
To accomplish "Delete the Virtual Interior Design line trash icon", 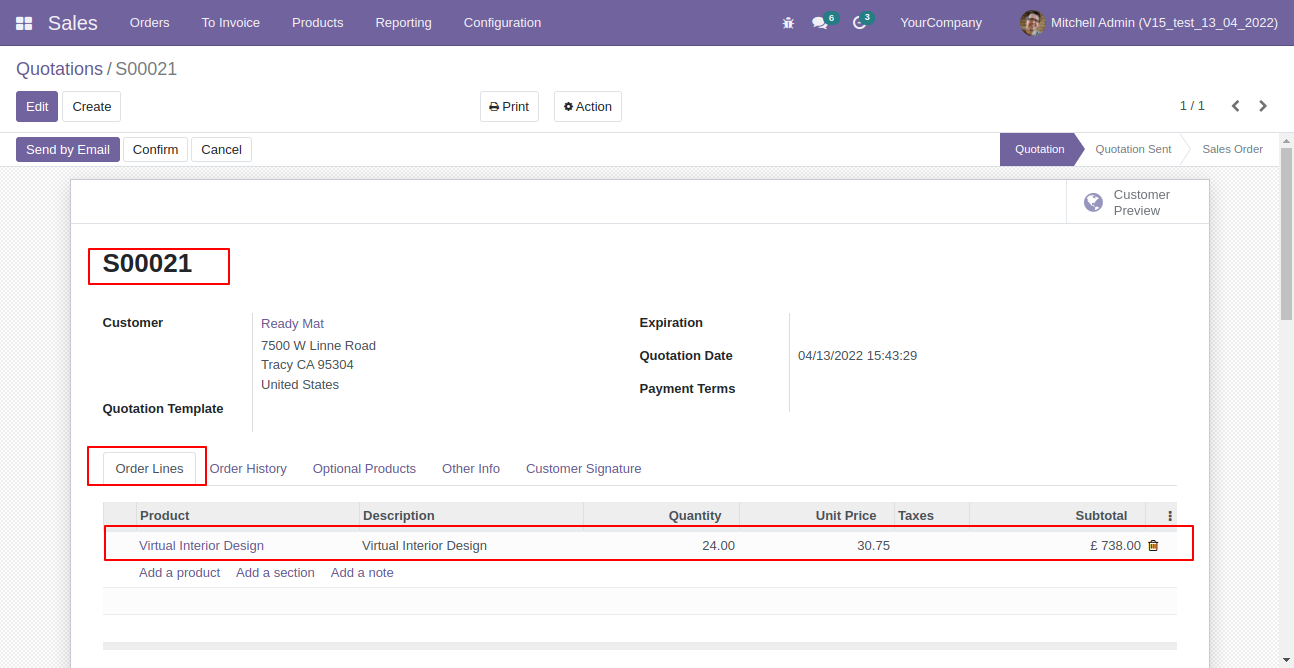I will 1153,545.
